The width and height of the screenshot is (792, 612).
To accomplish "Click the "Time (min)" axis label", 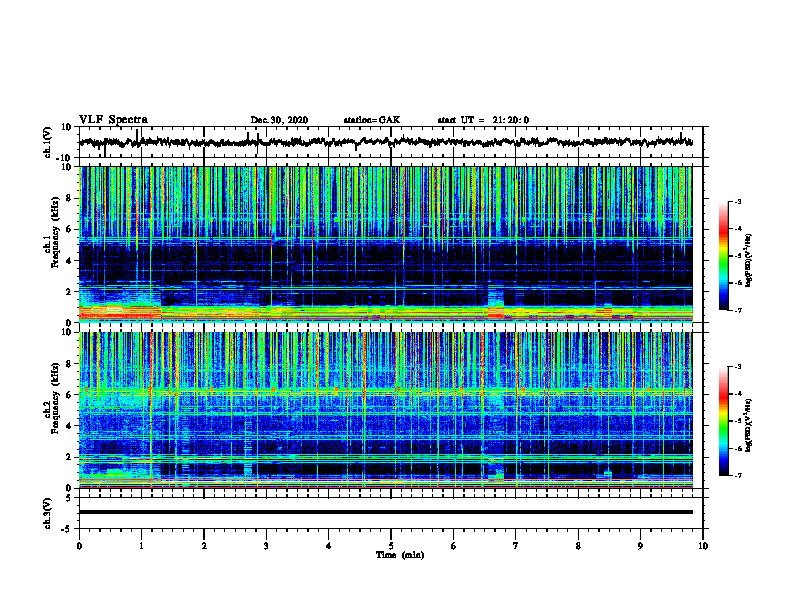I will 400,555.
